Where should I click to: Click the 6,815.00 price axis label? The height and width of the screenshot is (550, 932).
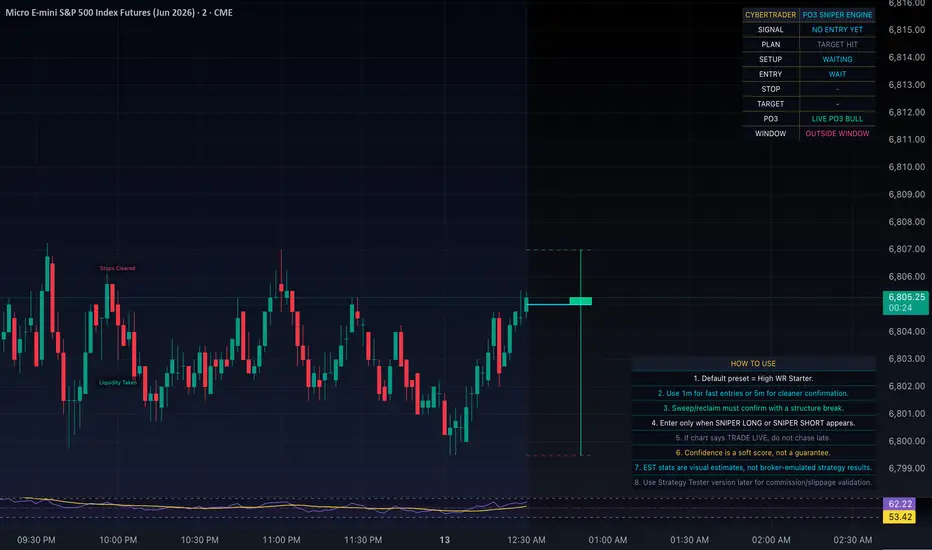click(906, 30)
